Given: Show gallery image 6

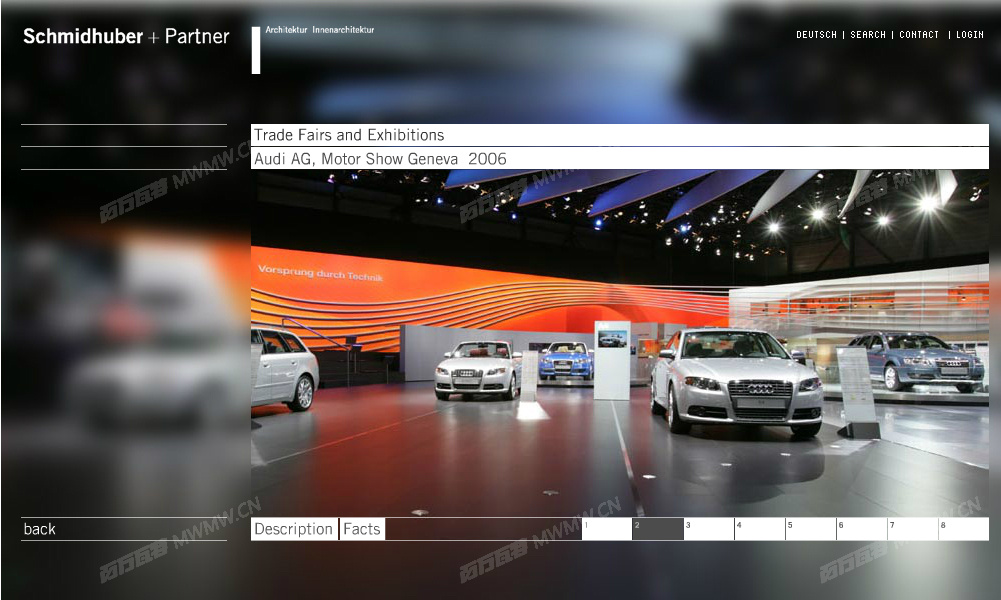Looking at the screenshot, I should click(x=862, y=529).
